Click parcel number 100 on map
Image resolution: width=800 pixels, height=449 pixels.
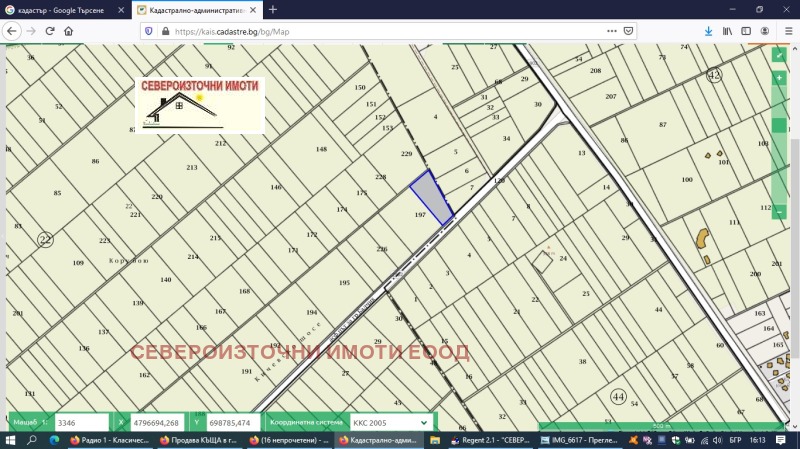tap(687, 180)
